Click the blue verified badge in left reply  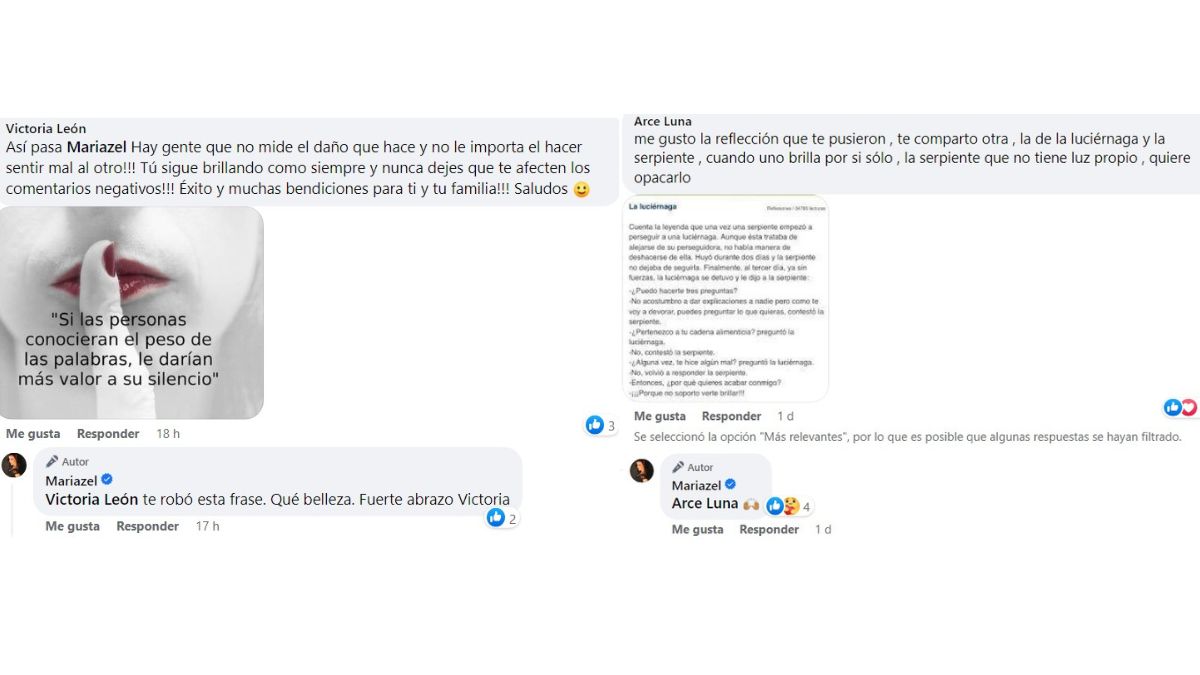tap(107, 479)
